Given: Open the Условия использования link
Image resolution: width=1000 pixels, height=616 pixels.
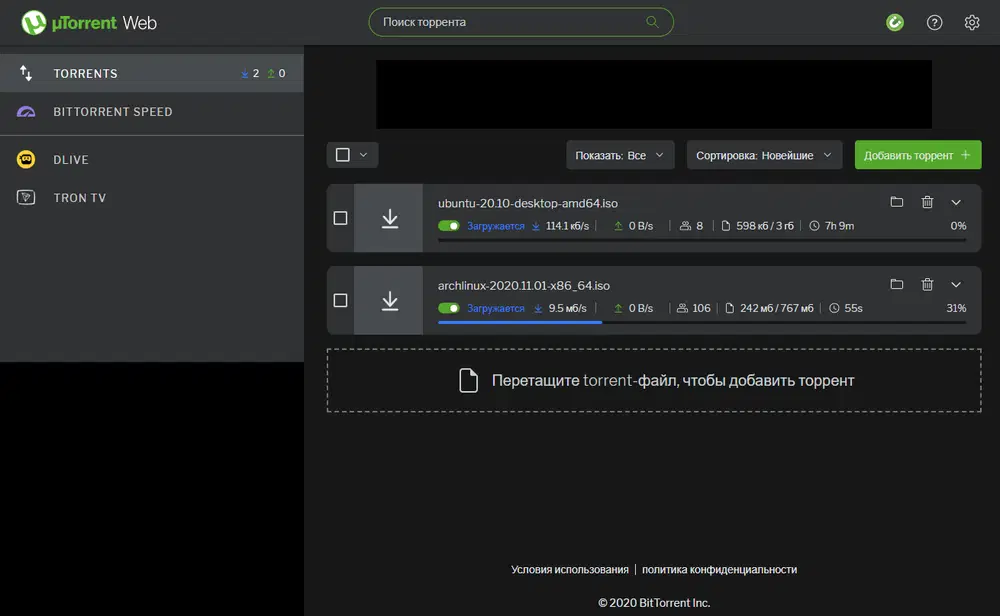Looking at the screenshot, I should click(570, 569).
